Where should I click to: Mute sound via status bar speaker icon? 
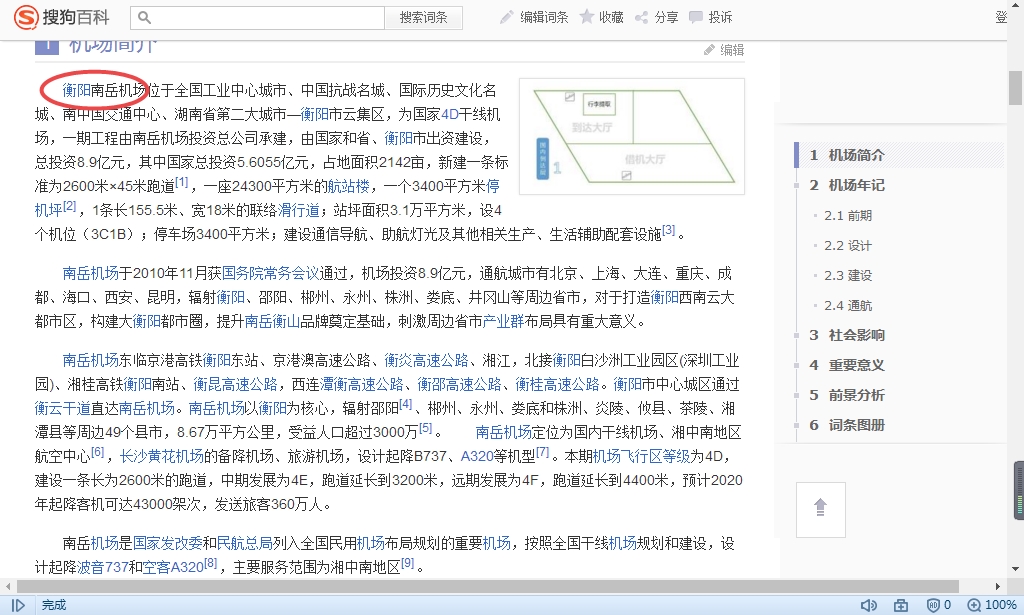(x=868, y=605)
